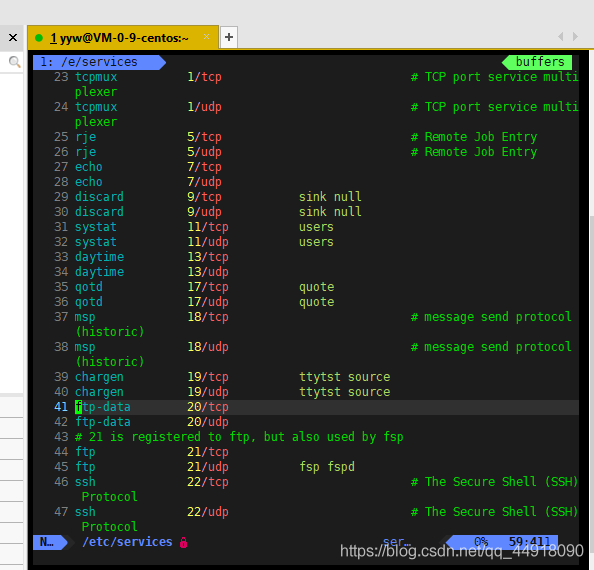Click discard on line 29
This screenshot has width=594, height=570.
pos(99,197)
